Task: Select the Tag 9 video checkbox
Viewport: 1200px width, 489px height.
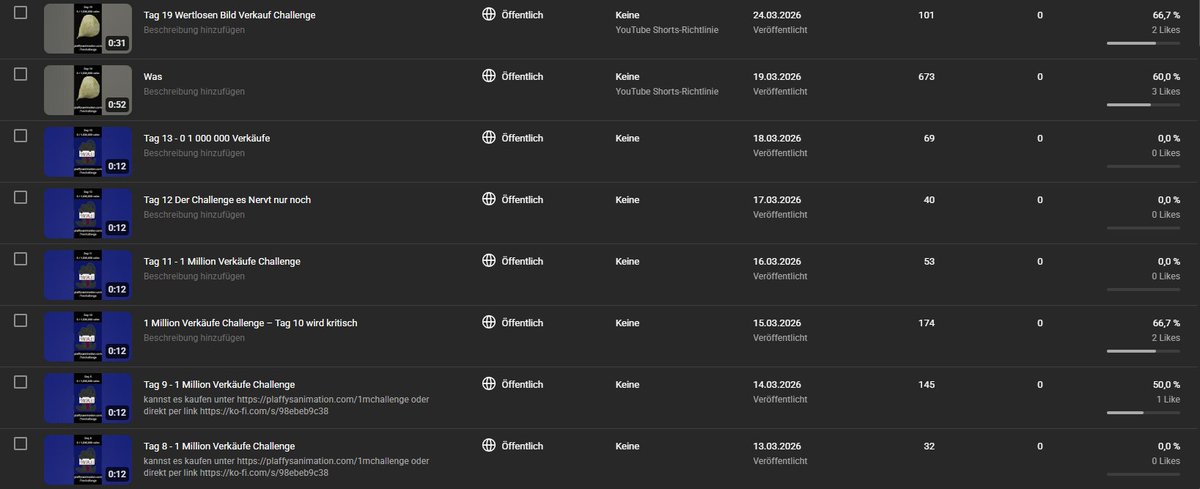Action: click(x=20, y=383)
